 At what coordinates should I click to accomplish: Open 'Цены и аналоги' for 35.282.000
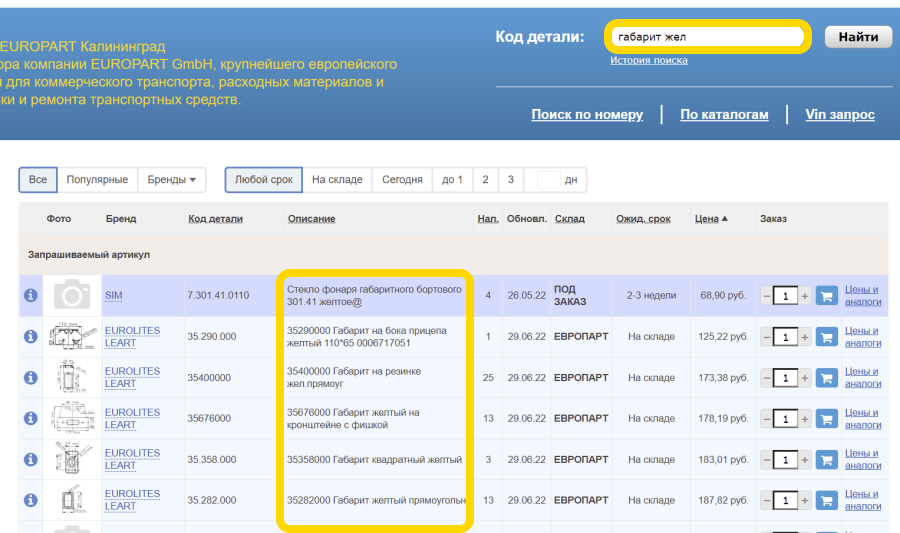(x=863, y=500)
